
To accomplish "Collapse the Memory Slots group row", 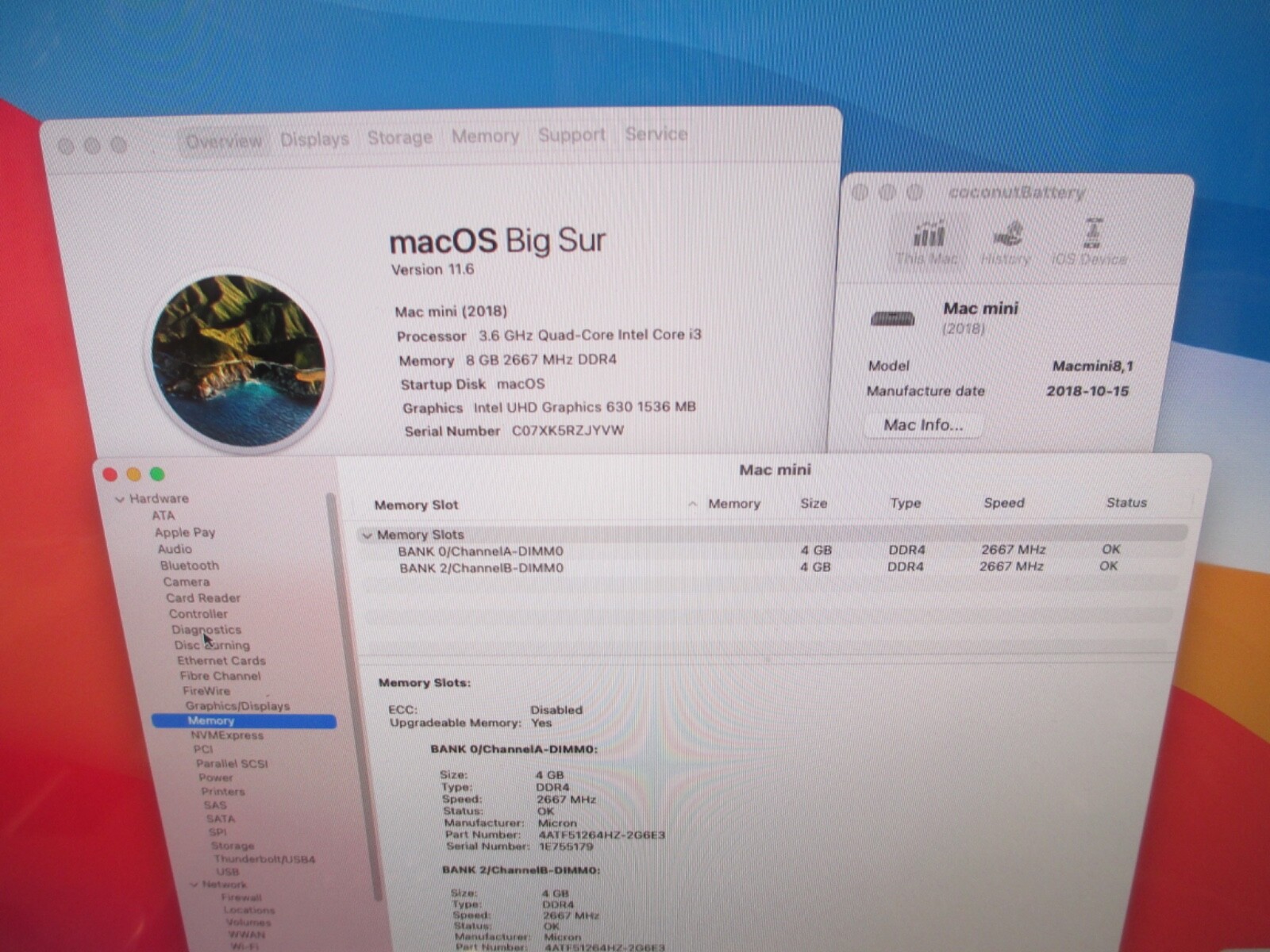I will point(367,535).
